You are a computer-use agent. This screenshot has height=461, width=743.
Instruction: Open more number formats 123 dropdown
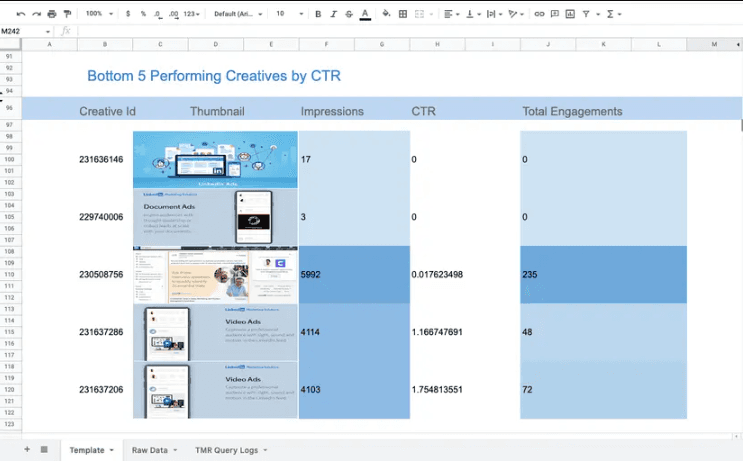click(x=191, y=14)
